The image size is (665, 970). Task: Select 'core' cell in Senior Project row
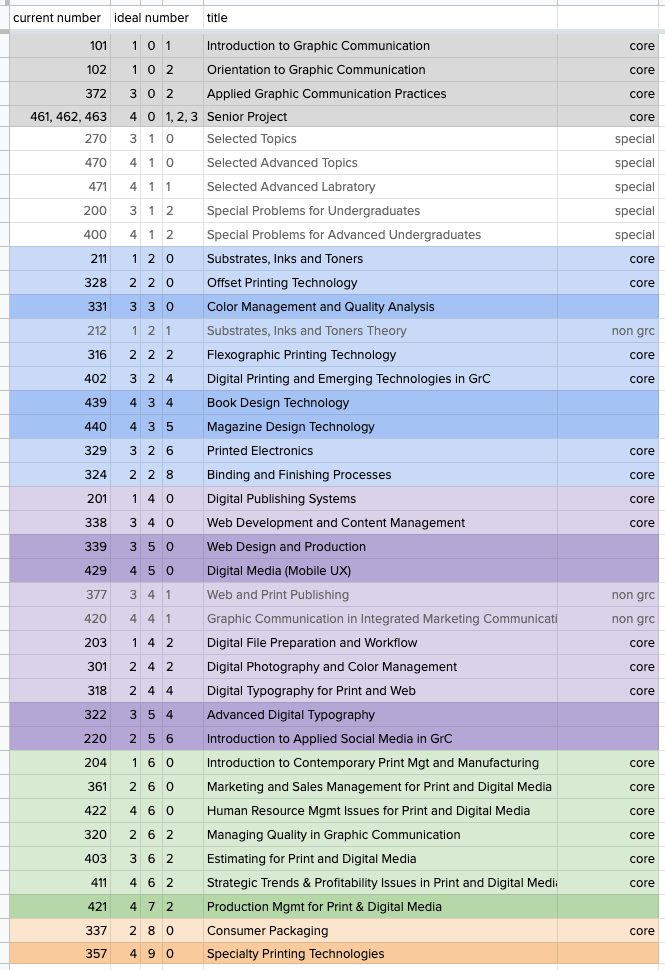tap(607, 116)
